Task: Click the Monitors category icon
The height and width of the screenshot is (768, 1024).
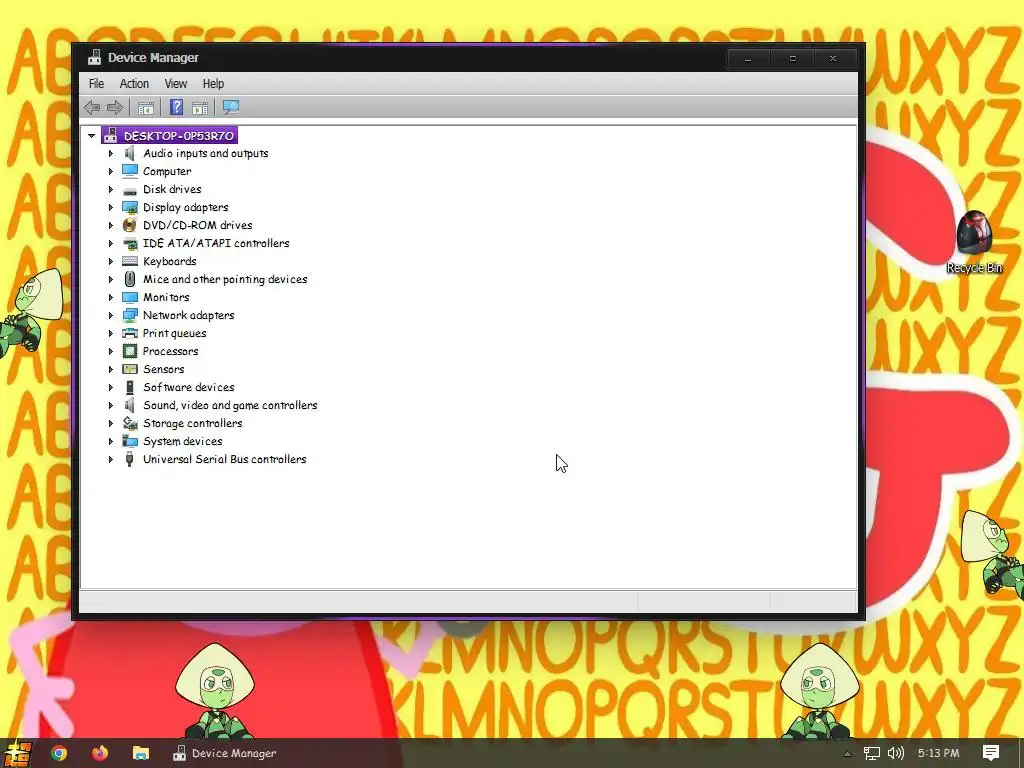Action: tap(130, 297)
